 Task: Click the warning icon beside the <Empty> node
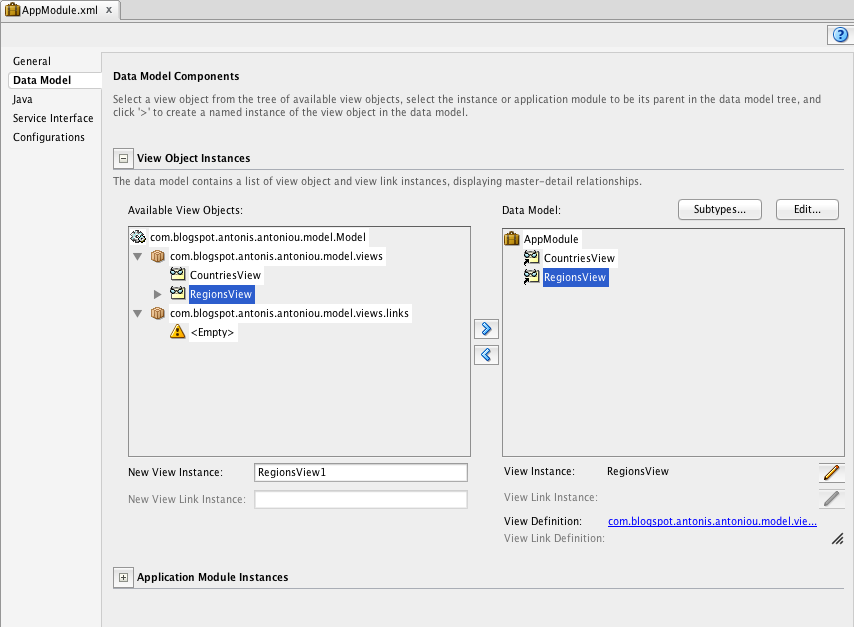178,332
